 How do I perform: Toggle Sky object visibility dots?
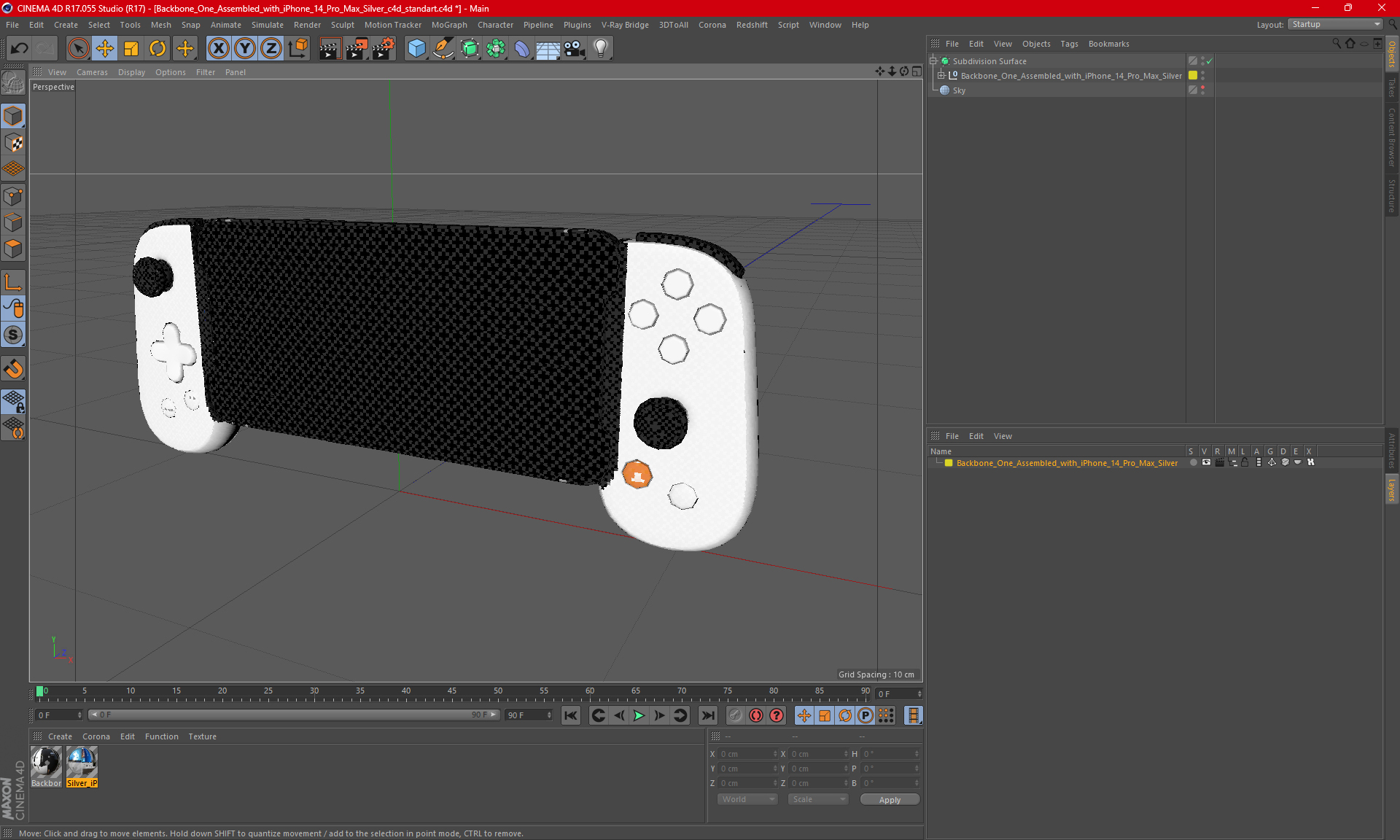point(1202,90)
